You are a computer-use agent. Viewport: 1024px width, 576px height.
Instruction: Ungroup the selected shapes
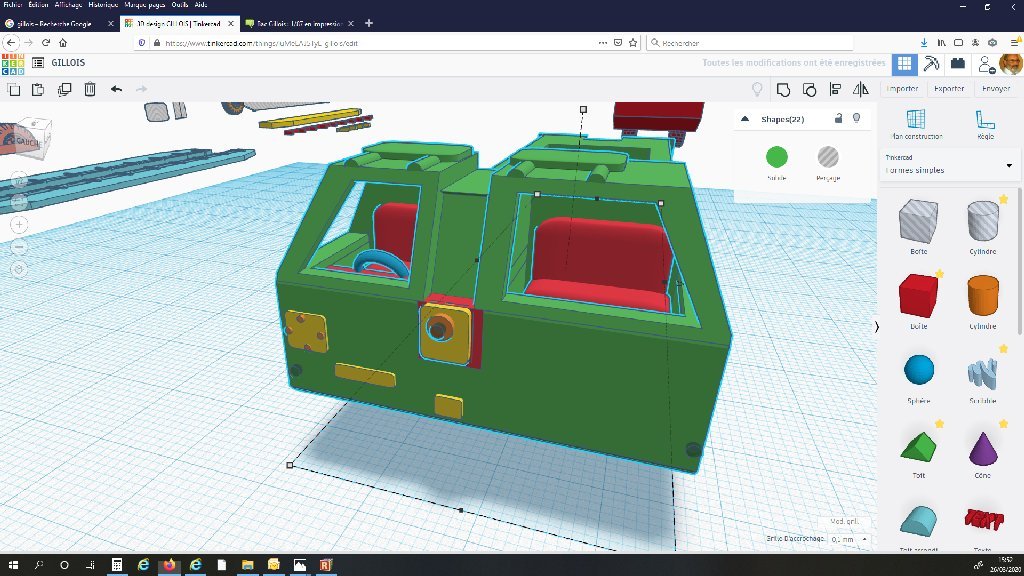[809, 89]
